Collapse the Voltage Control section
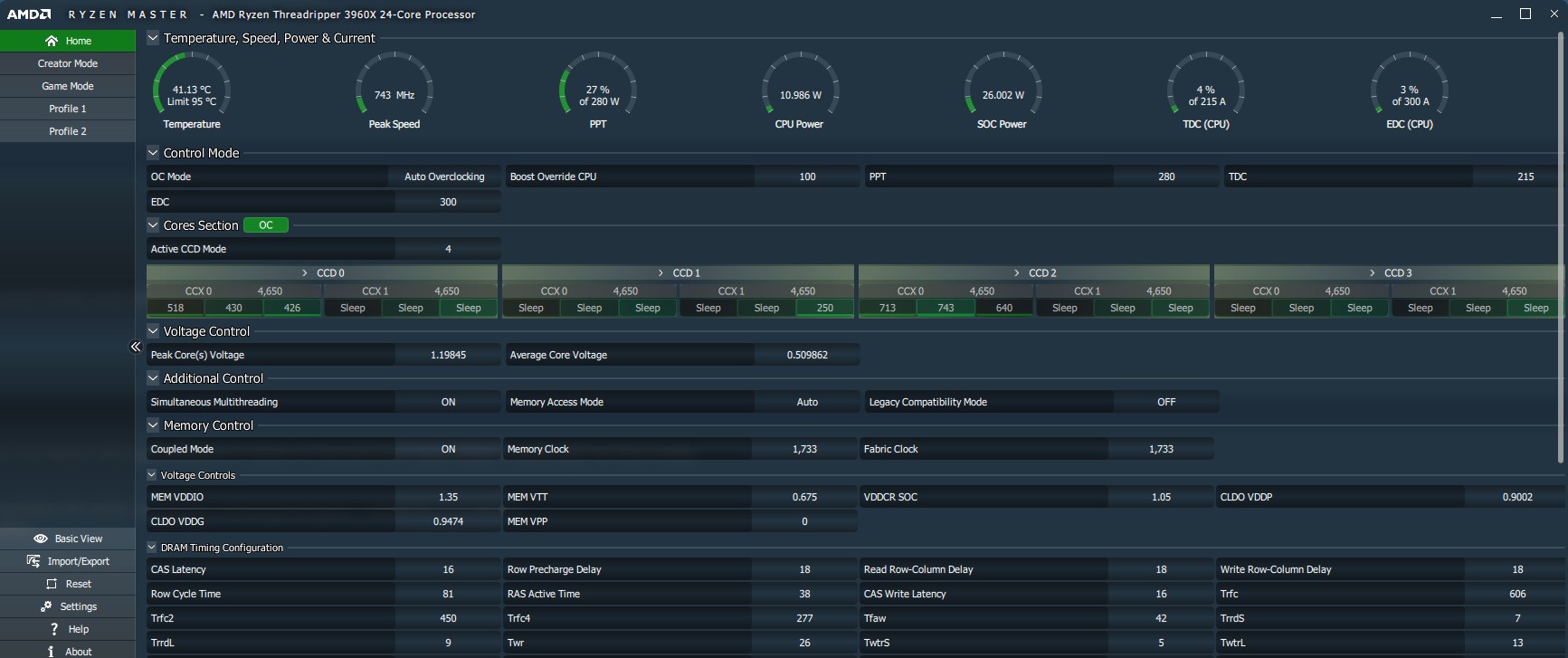 pyautogui.click(x=153, y=331)
